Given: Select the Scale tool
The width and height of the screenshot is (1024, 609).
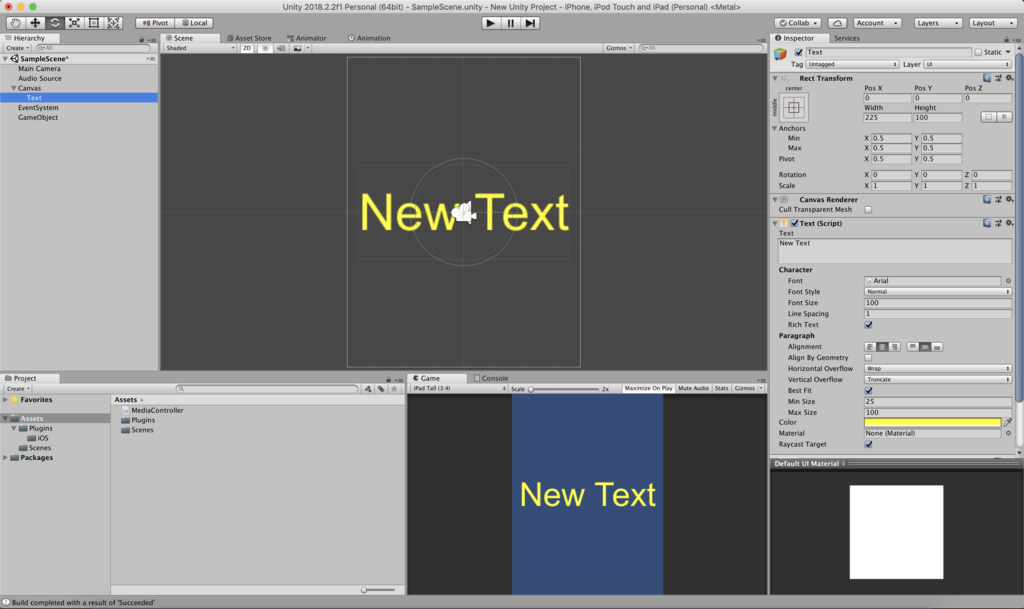Looking at the screenshot, I should pos(74,23).
